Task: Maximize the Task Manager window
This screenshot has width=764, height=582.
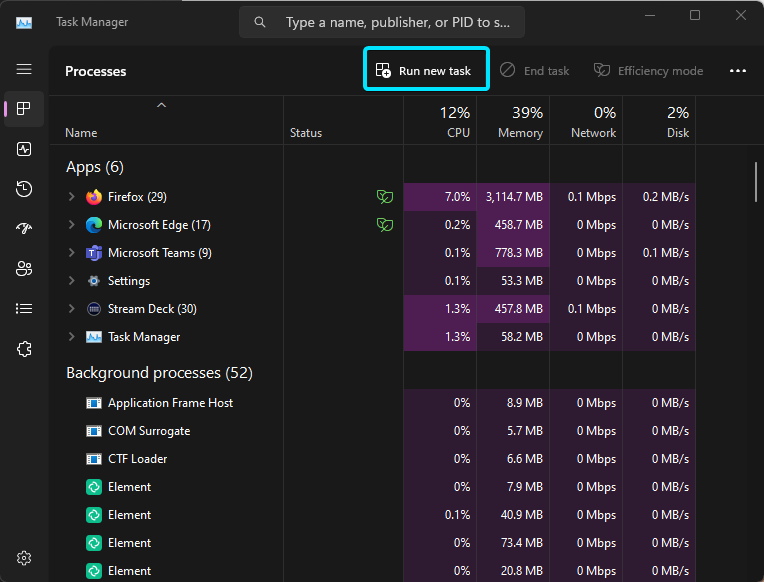Action: click(695, 16)
